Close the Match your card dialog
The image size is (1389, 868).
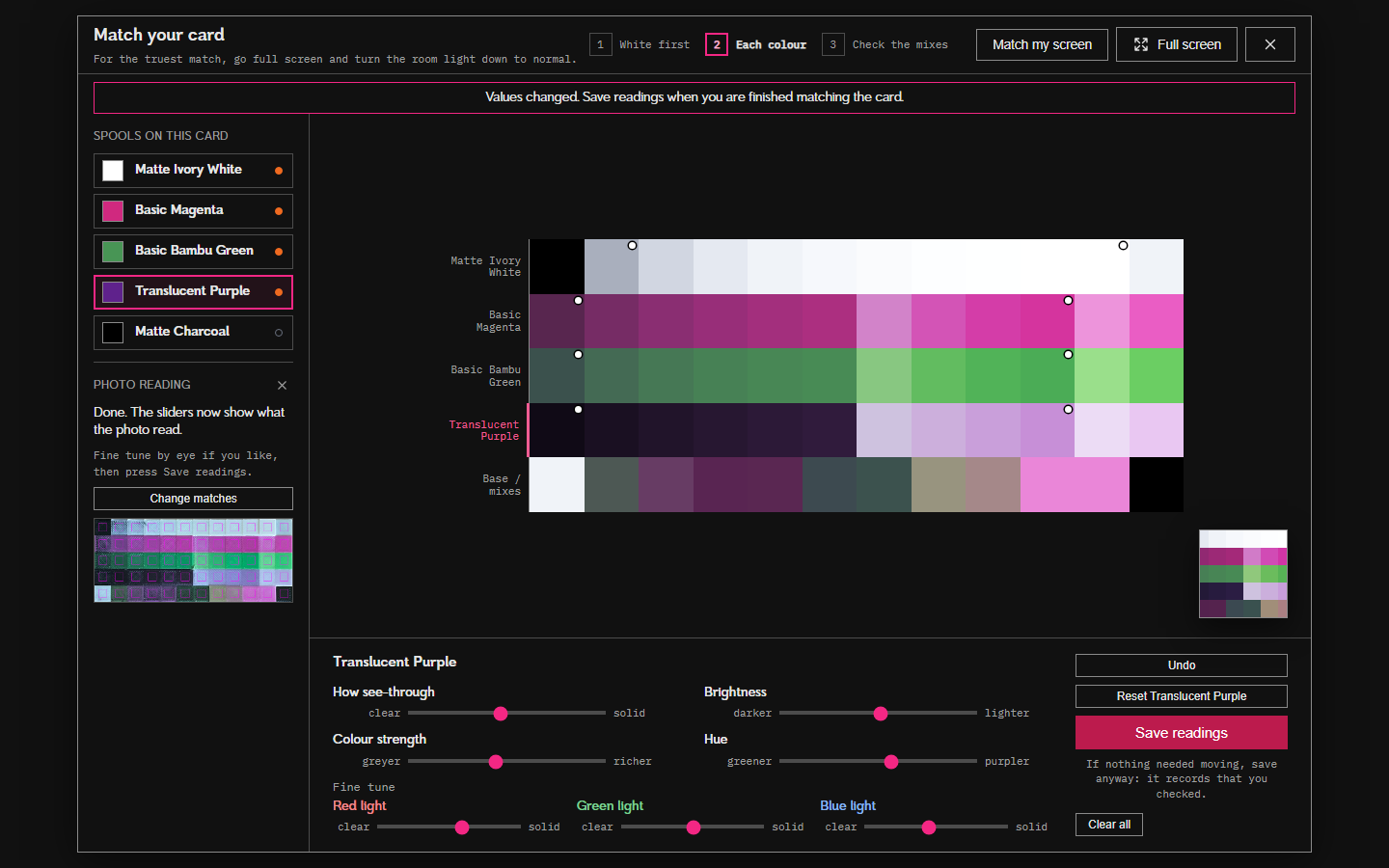click(x=1269, y=44)
